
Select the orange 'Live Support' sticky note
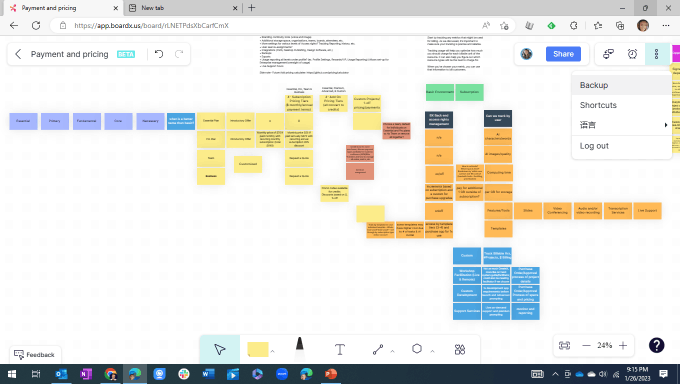tap(647, 210)
